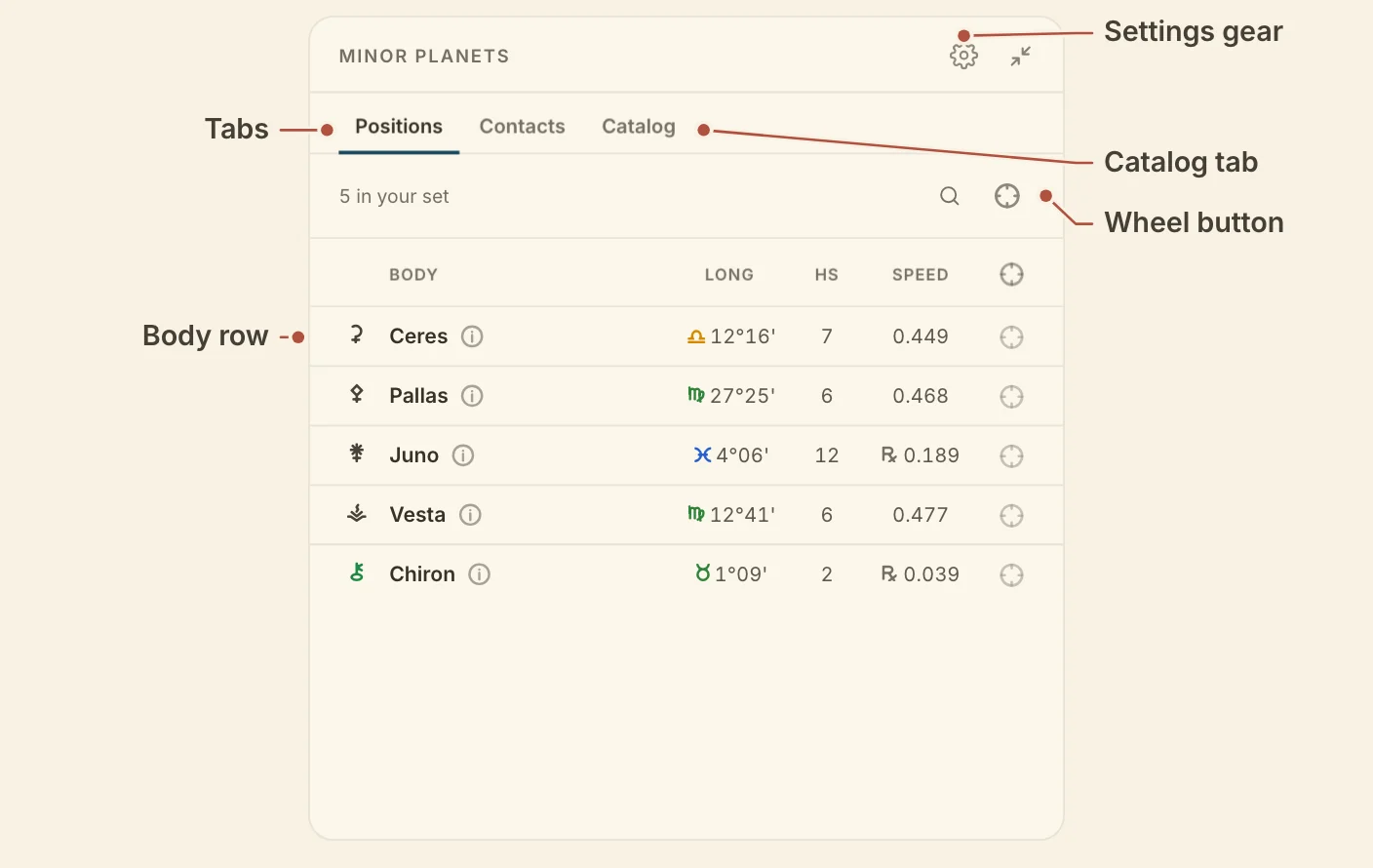Screen dimensions: 1373x868
Task: Switch to the Catalog tab
Action: [x=639, y=127]
